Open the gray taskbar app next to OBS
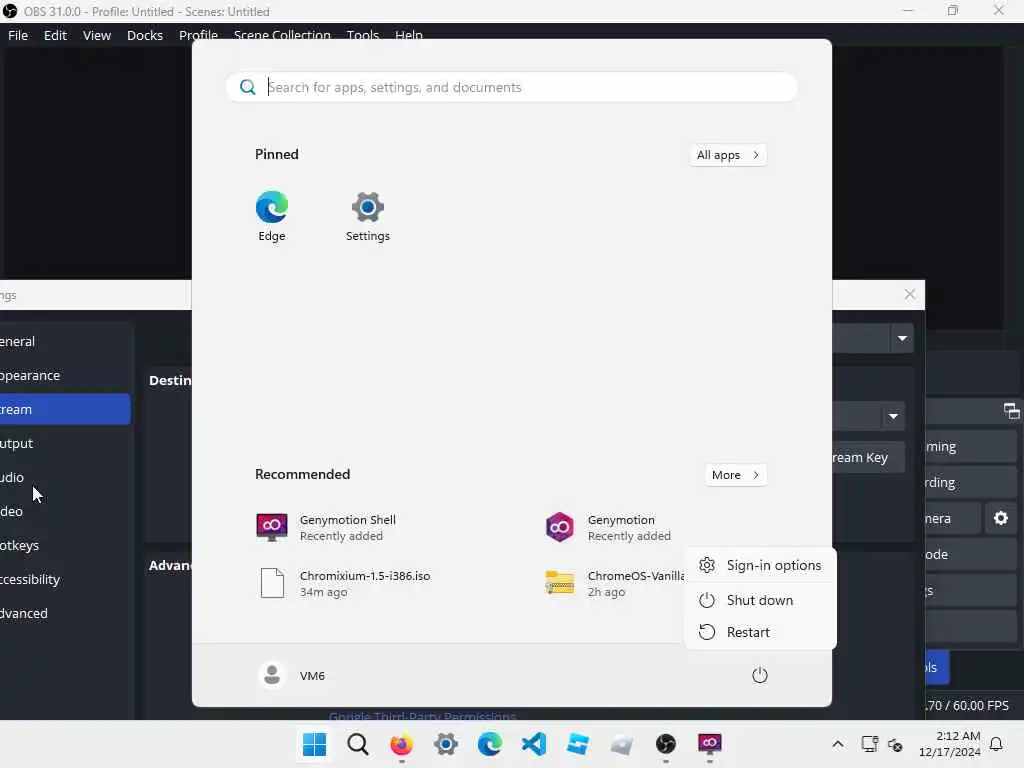Image resolution: width=1024 pixels, height=768 pixels. (x=622, y=744)
